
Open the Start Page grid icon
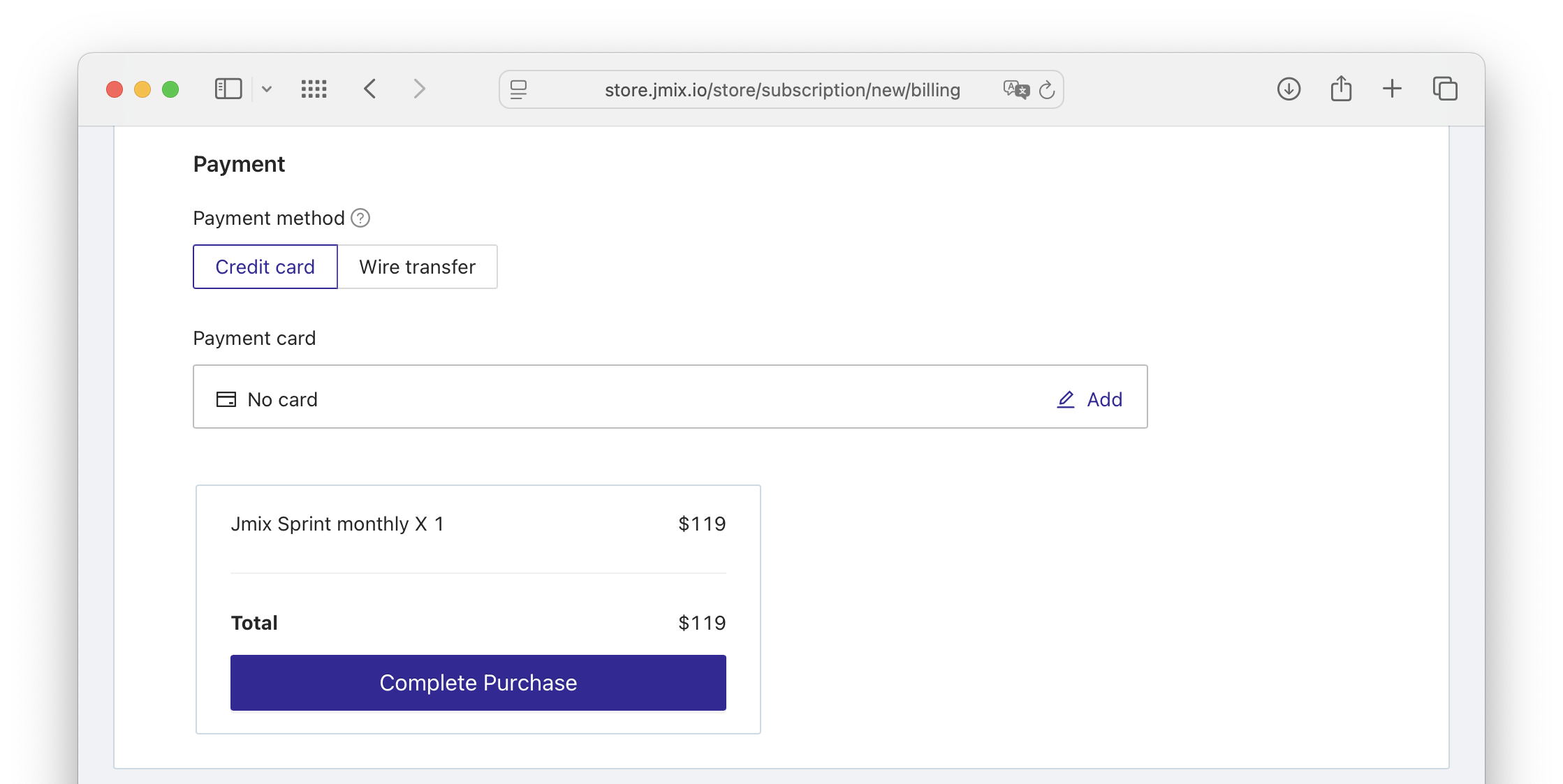(314, 89)
